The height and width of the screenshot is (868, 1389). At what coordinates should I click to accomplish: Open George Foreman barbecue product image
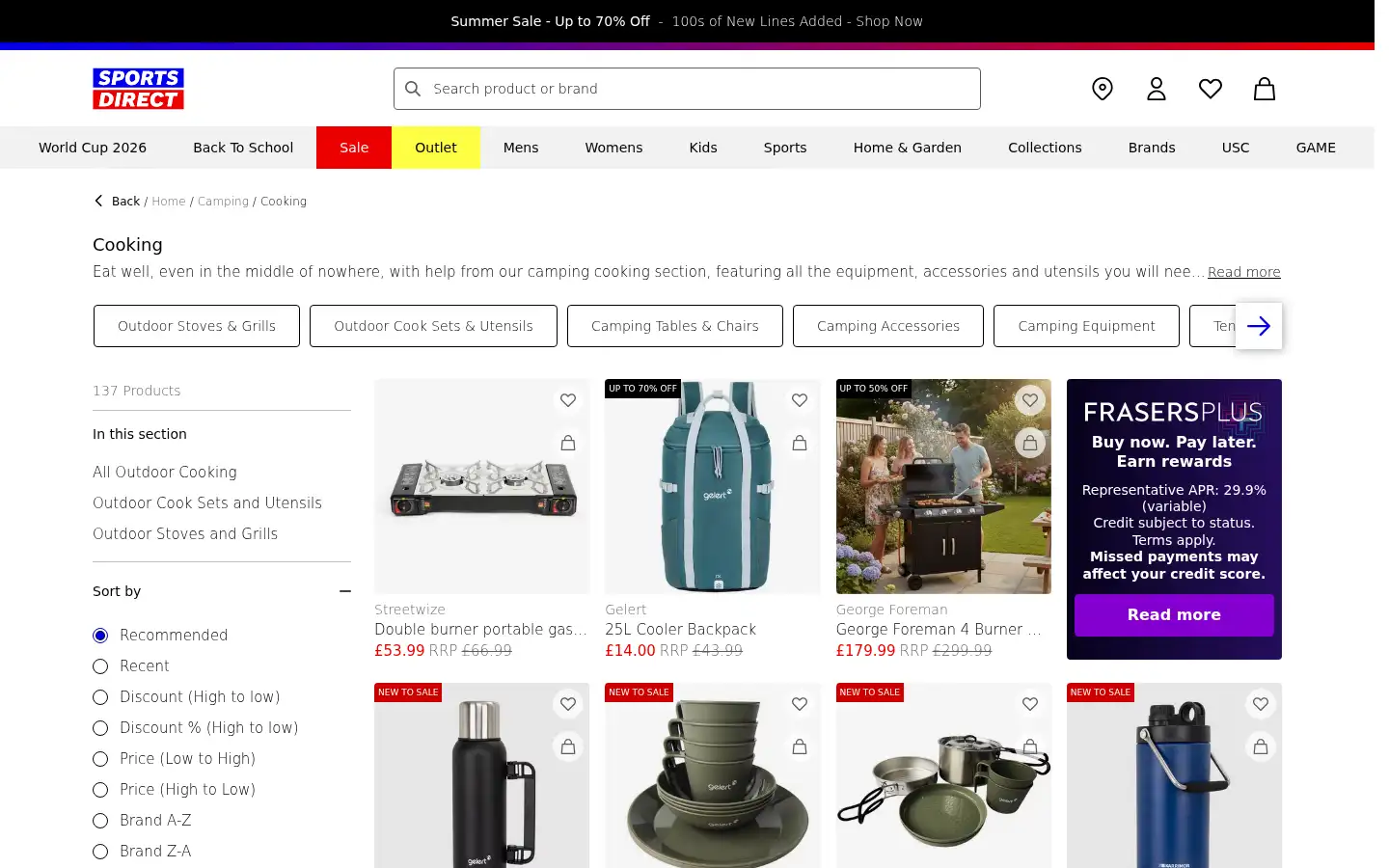coord(943,486)
